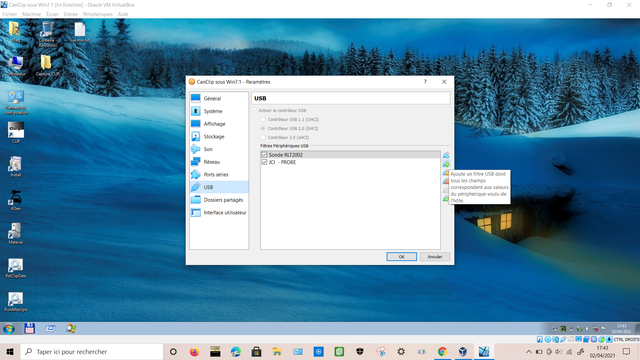
Task: Open Panneau de configuration shortcut
Action: coord(16,102)
